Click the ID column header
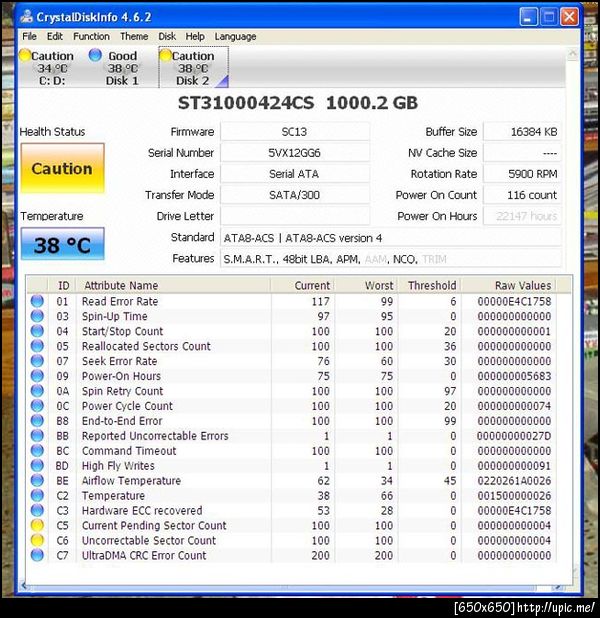The image size is (600, 618). coord(62,285)
